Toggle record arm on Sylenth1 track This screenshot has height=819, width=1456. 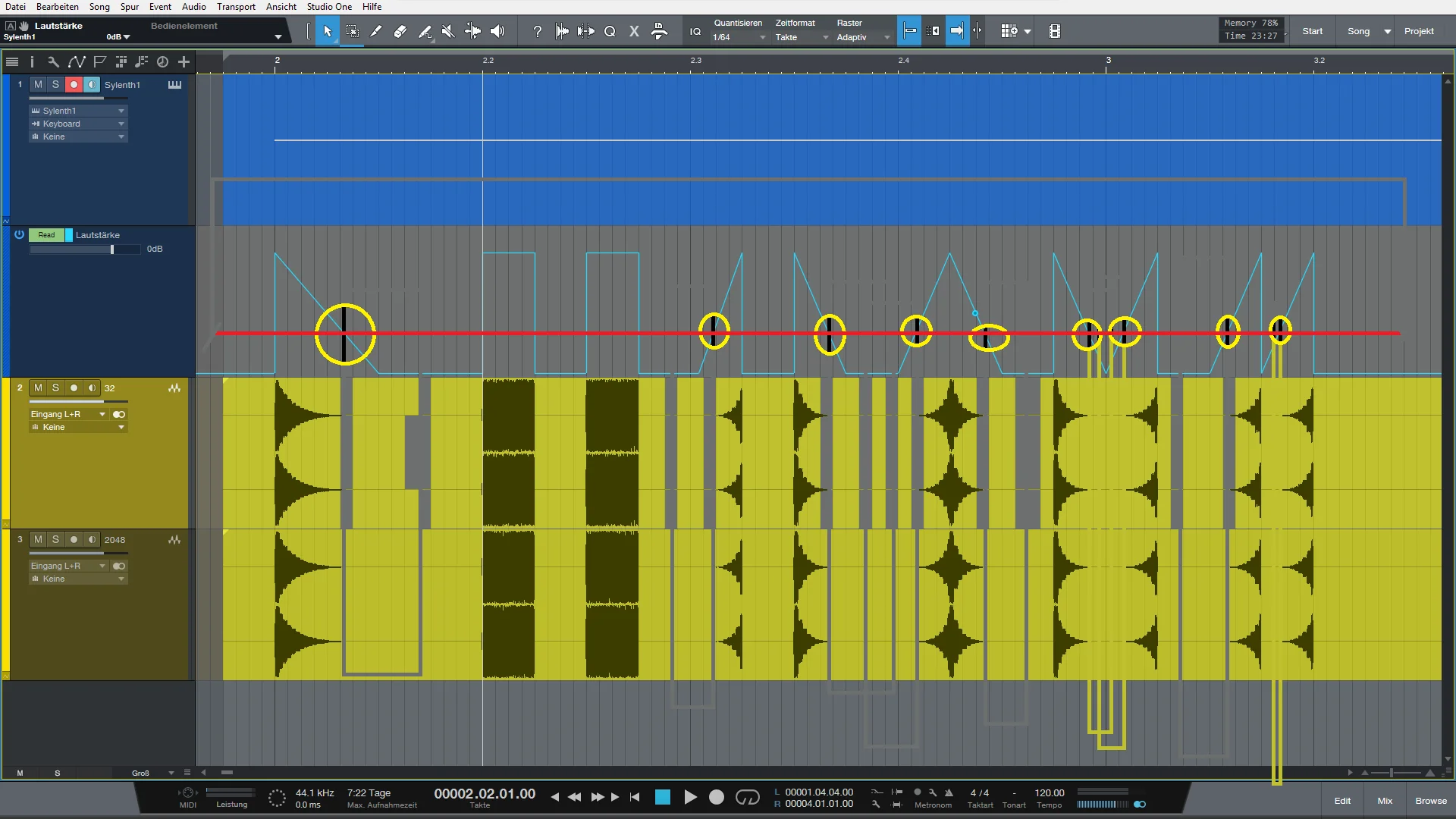74,85
